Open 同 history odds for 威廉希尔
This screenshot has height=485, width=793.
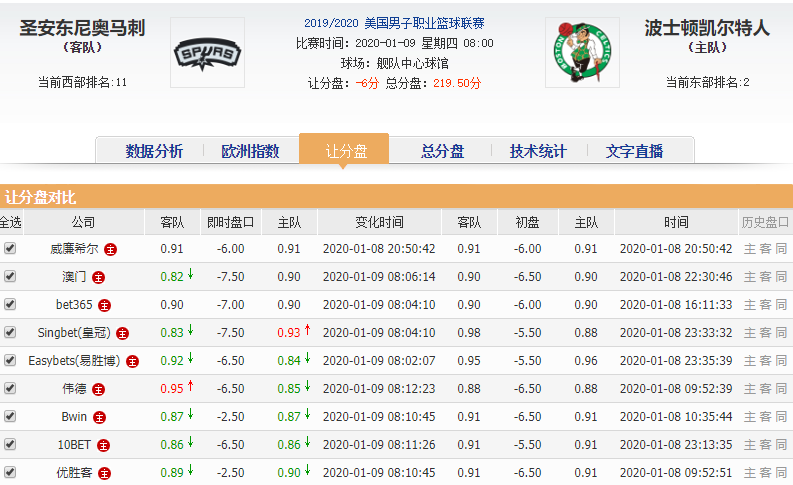coord(781,249)
